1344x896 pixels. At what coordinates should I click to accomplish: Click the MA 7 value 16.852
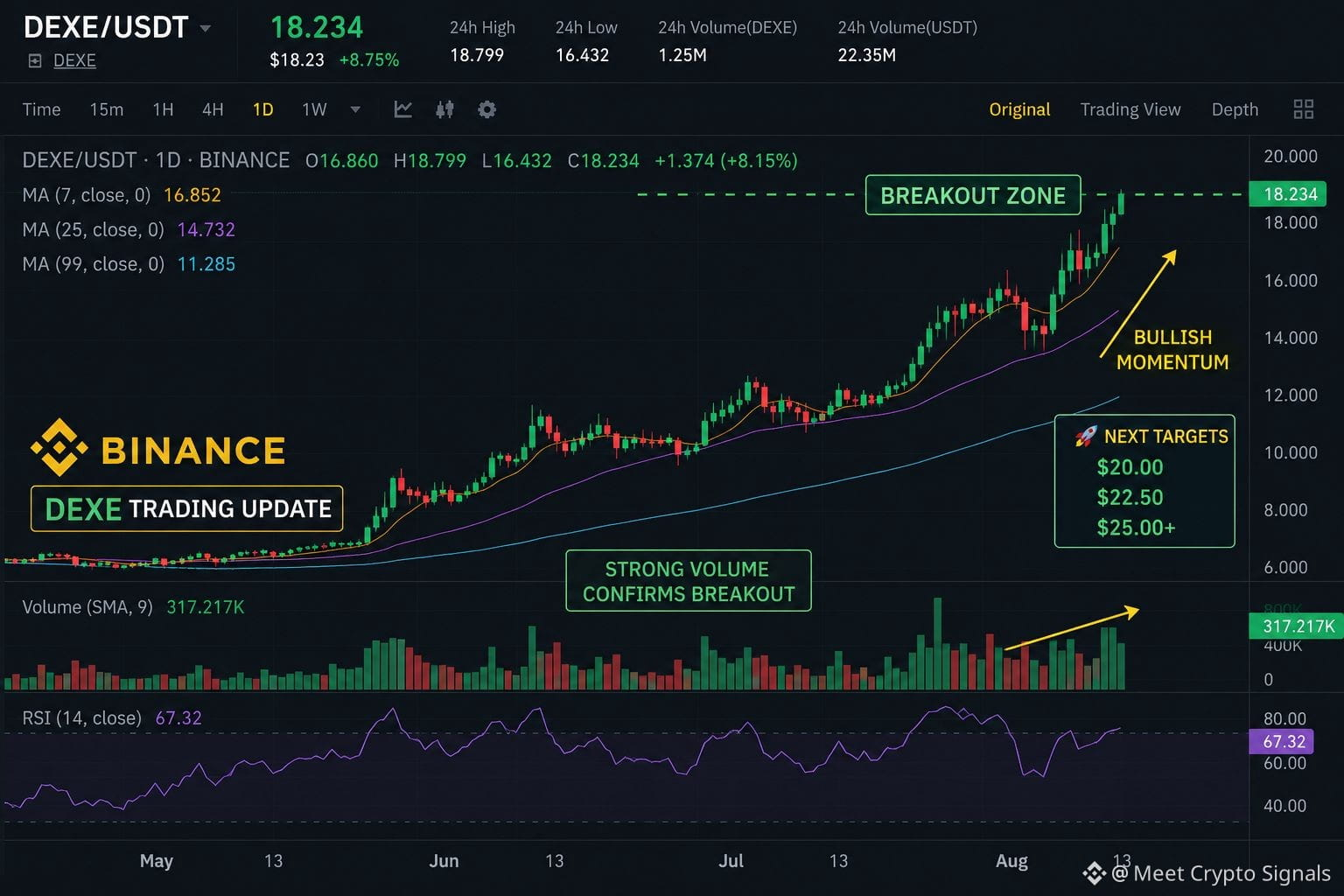(192, 195)
